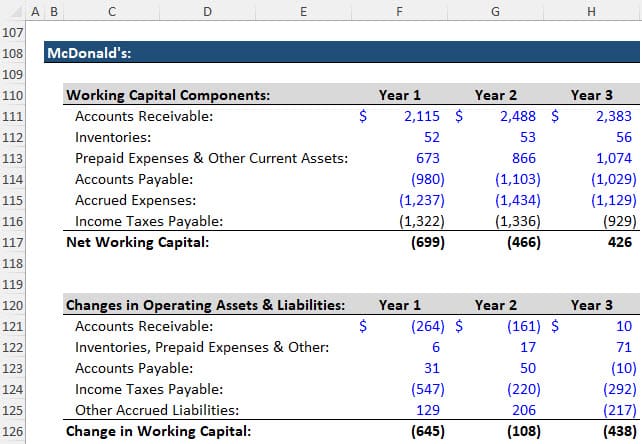Select Income Taxes Payable change Year 1 (547)
This screenshot has width=642, height=444.
[428, 390]
